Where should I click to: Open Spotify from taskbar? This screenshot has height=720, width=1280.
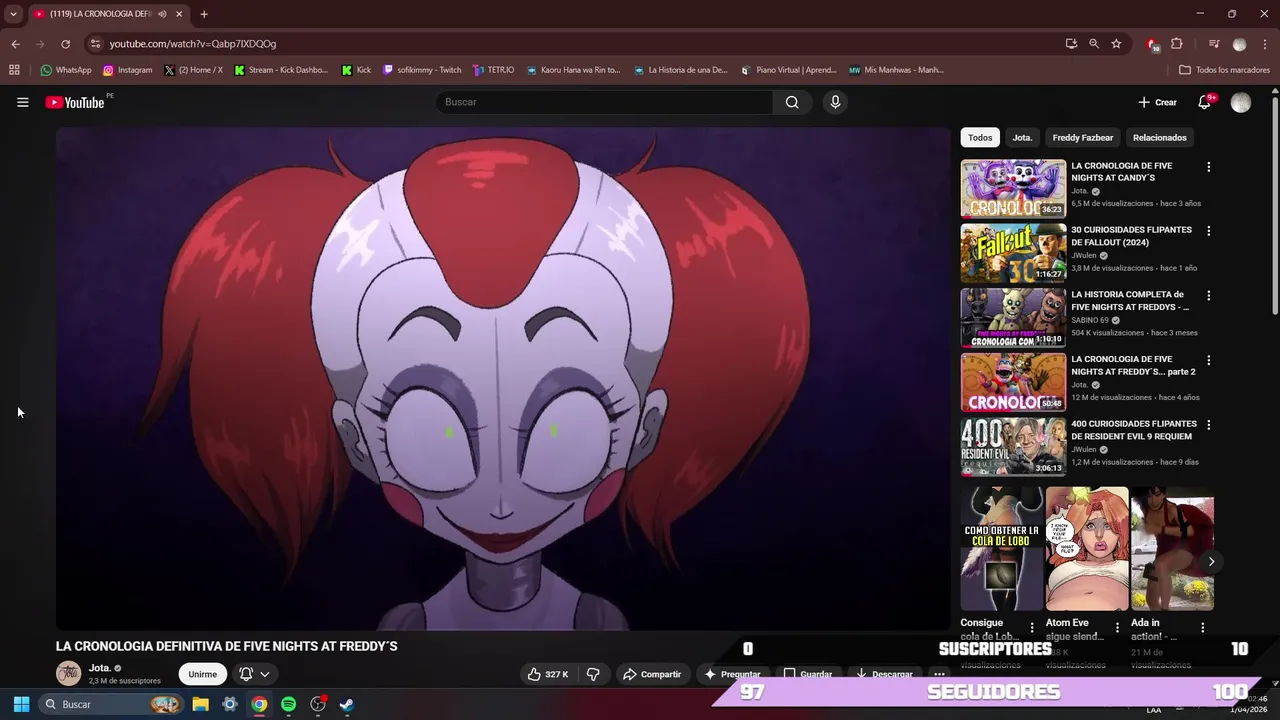pos(288,704)
